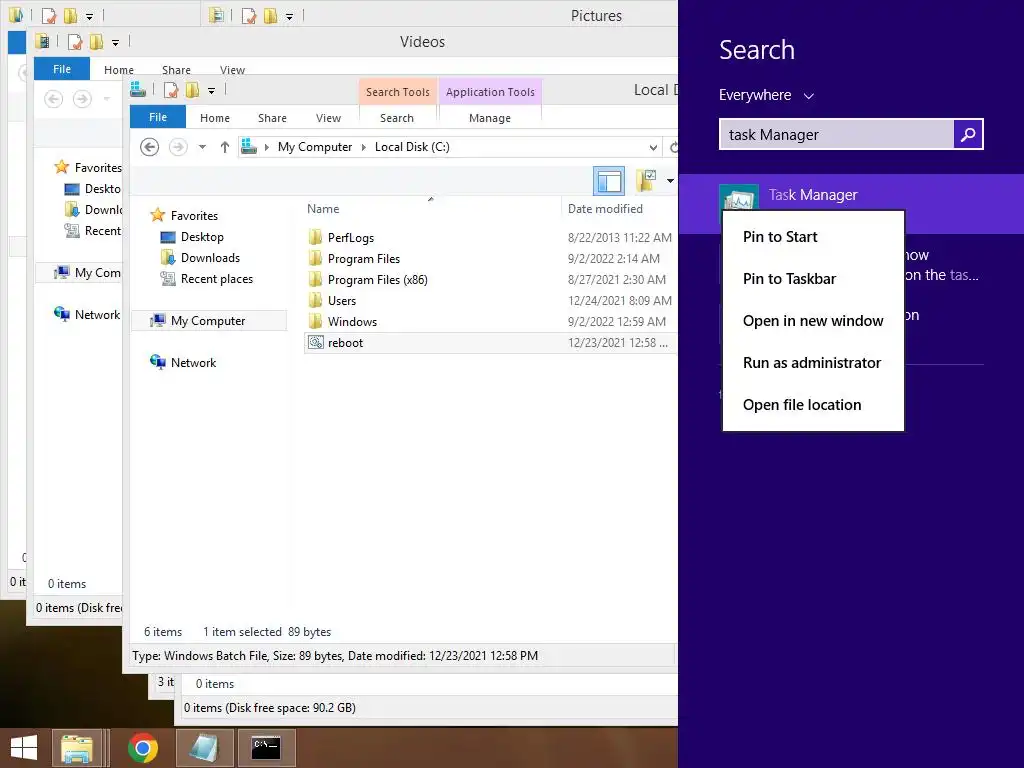This screenshot has height=768, width=1024.
Task: Open the File tab in Local Disk window
Action: click(158, 118)
